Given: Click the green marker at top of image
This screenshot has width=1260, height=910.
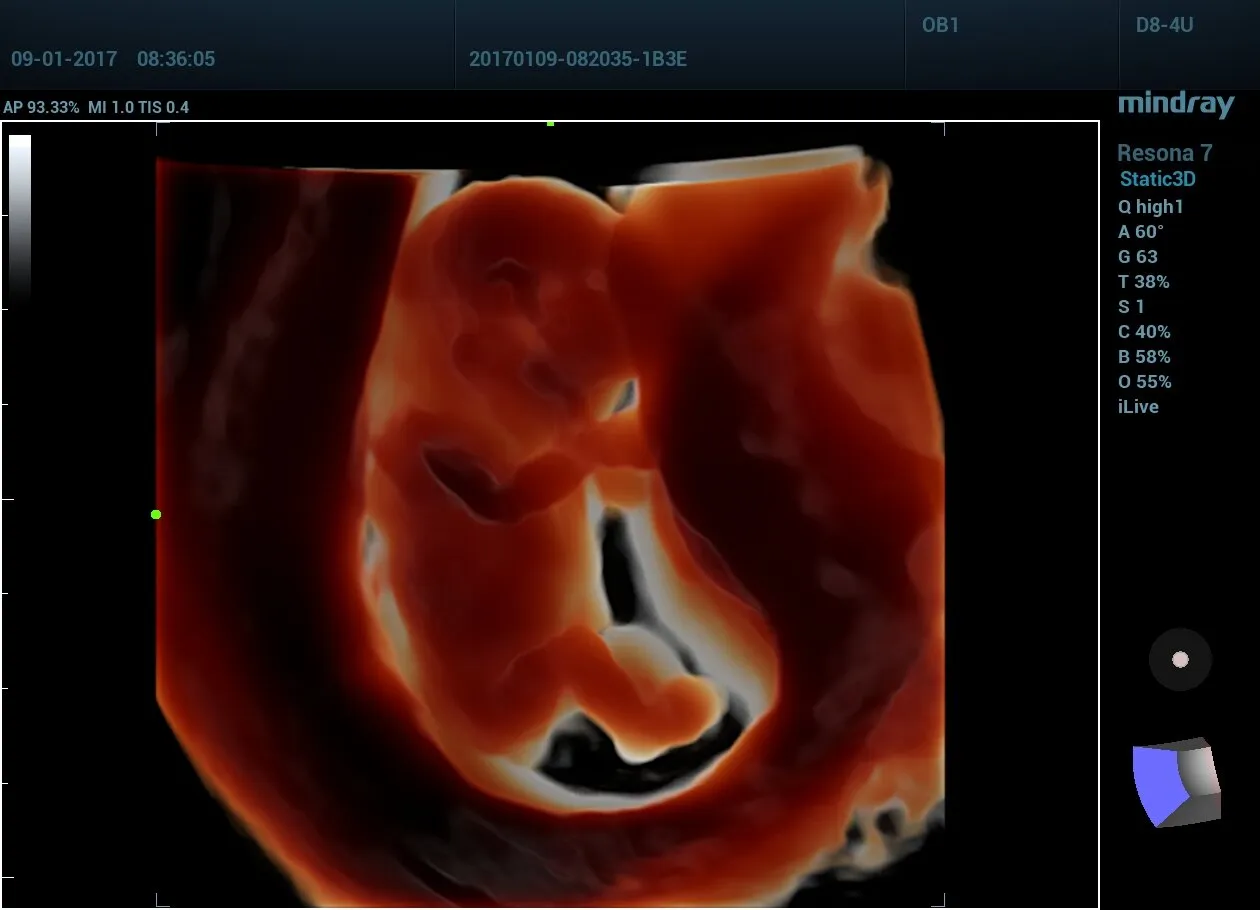Looking at the screenshot, I should pyautogui.click(x=550, y=123).
